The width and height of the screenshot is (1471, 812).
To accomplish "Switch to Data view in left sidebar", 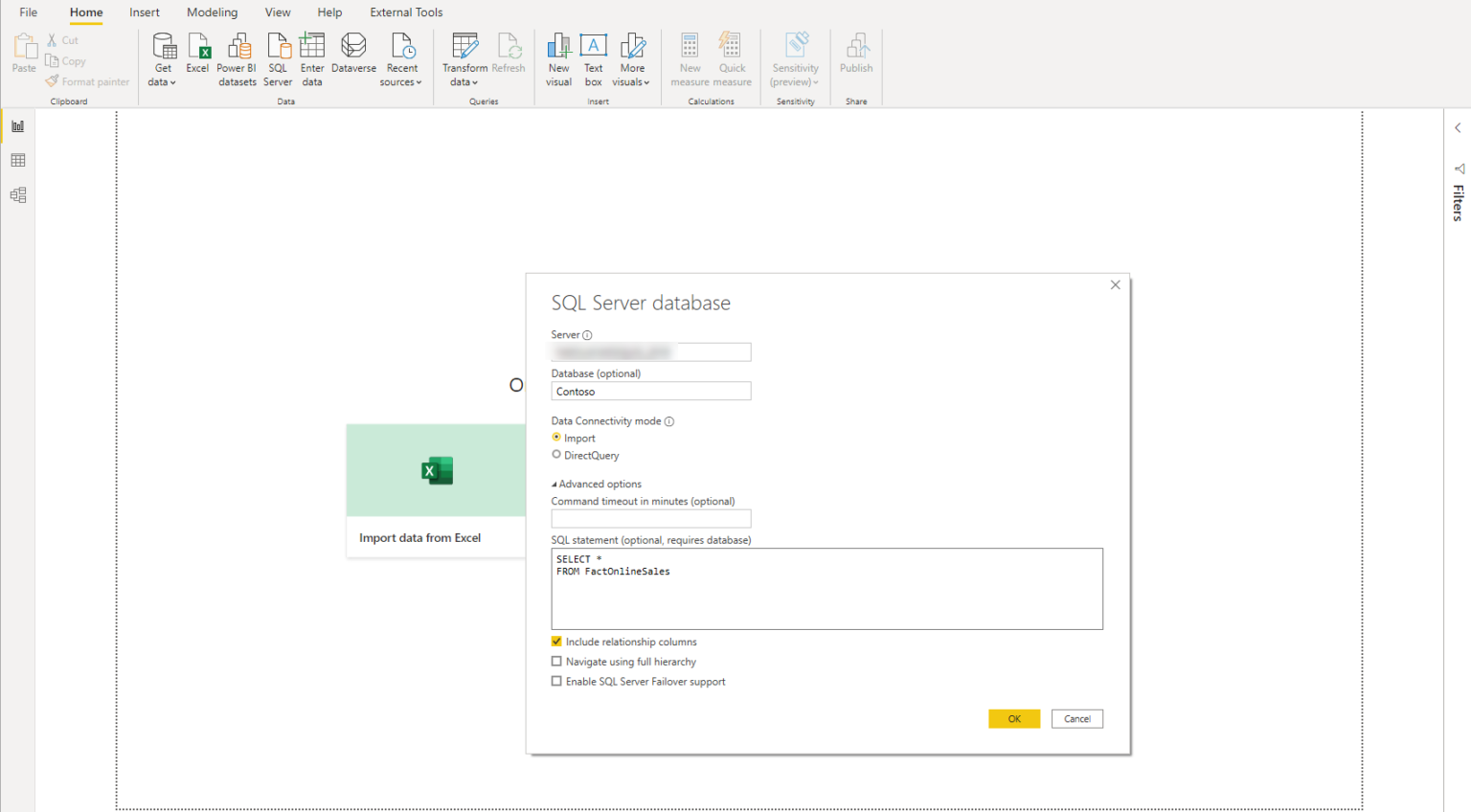I will pos(18,161).
